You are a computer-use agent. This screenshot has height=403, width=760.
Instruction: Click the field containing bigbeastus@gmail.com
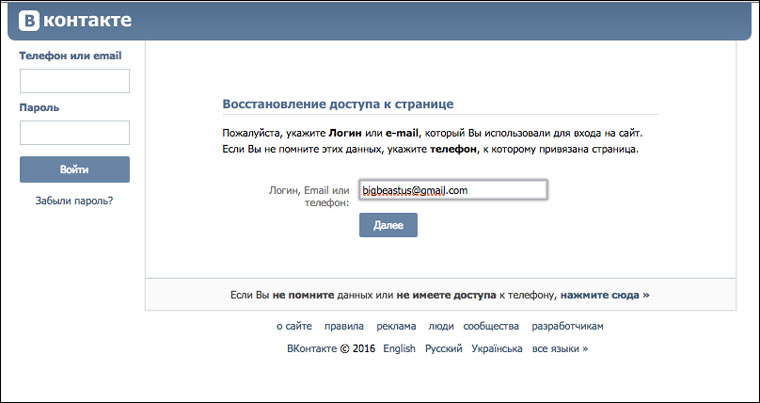tap(453, 190)
